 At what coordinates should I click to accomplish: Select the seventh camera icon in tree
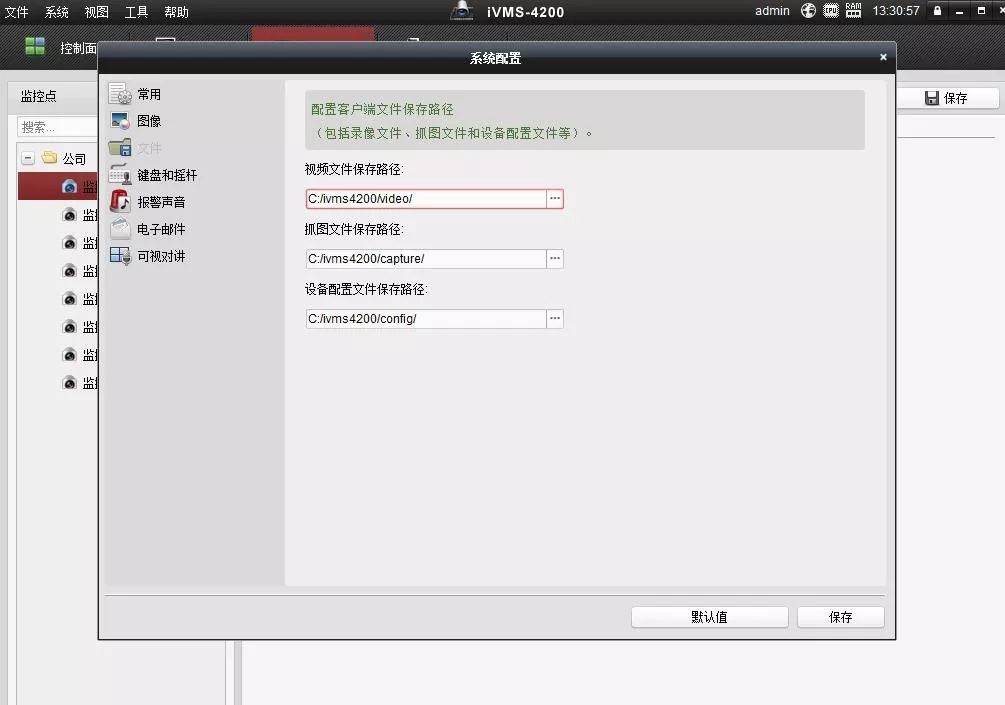pyautogui.click(x=69, y=355)
